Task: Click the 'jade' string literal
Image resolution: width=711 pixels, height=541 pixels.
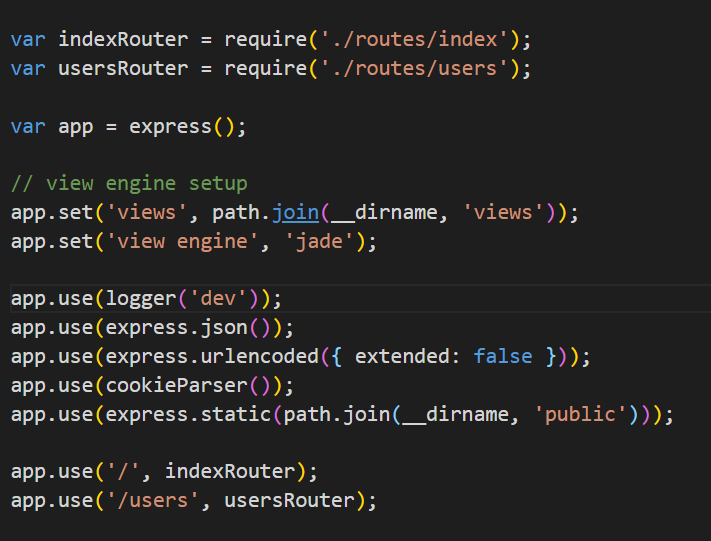Action: coord(319,241)
